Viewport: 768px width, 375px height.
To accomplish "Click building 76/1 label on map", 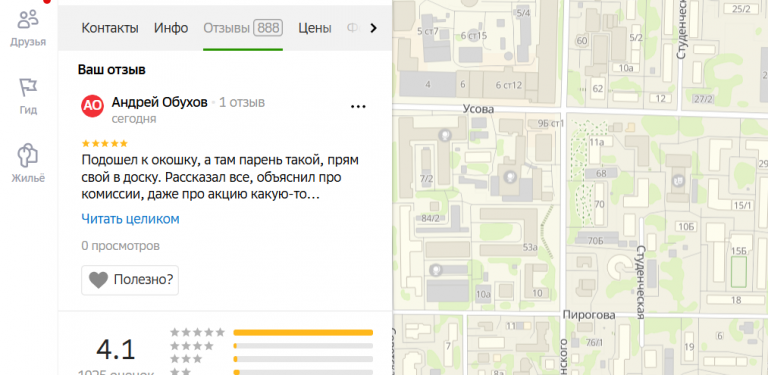I will [x=594, y=342].
